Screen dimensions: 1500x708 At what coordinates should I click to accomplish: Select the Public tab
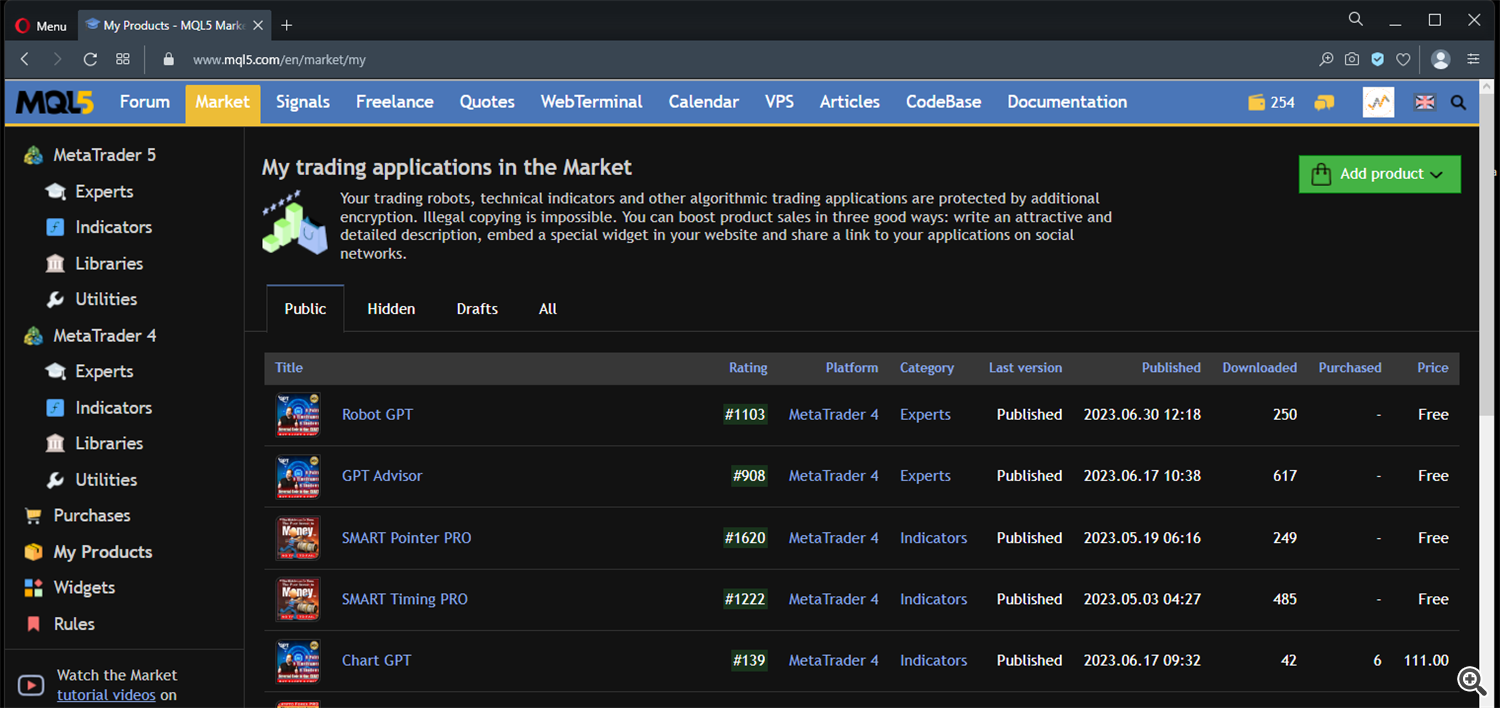(x=305, y=309)
